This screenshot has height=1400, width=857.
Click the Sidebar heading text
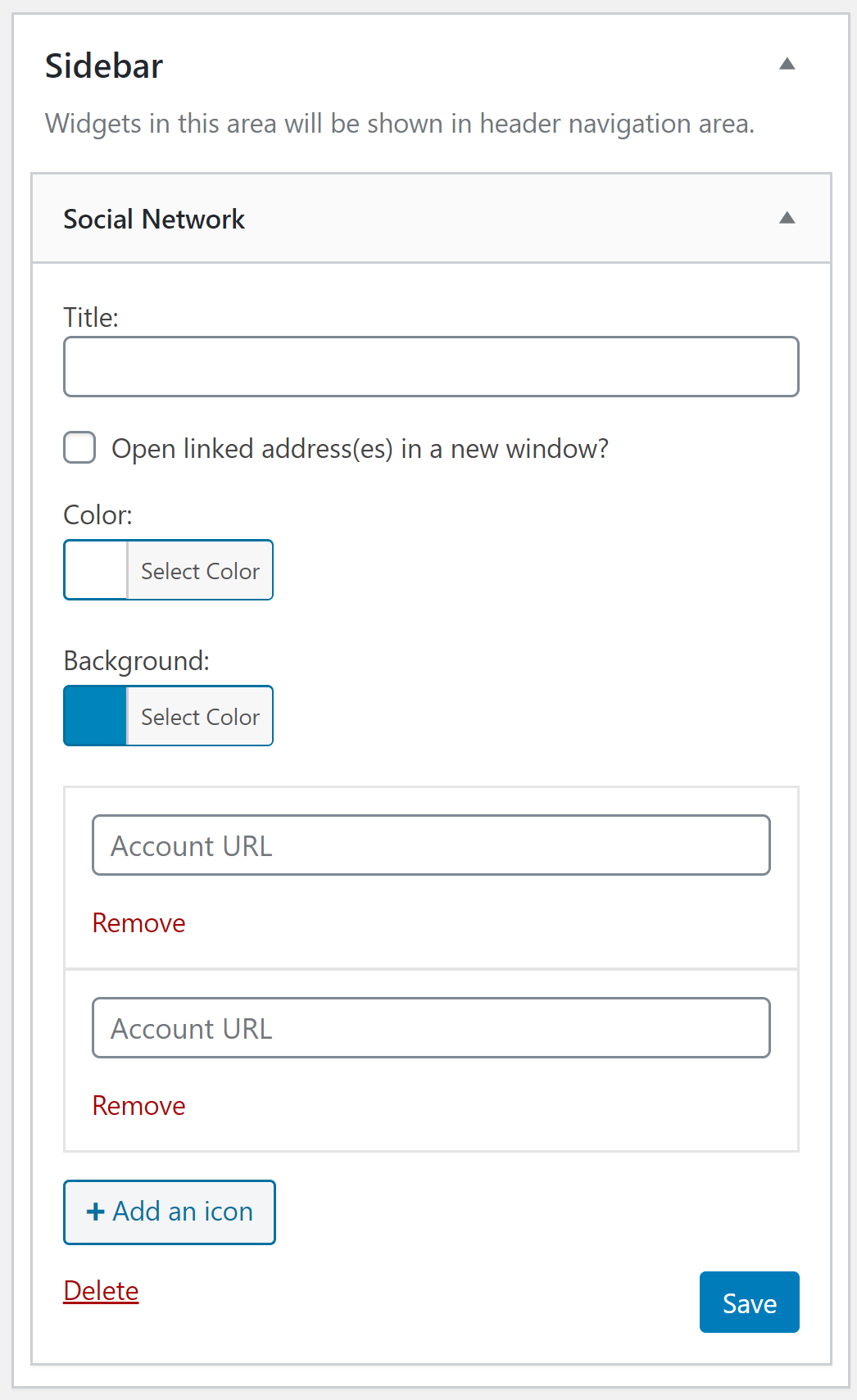104,66
